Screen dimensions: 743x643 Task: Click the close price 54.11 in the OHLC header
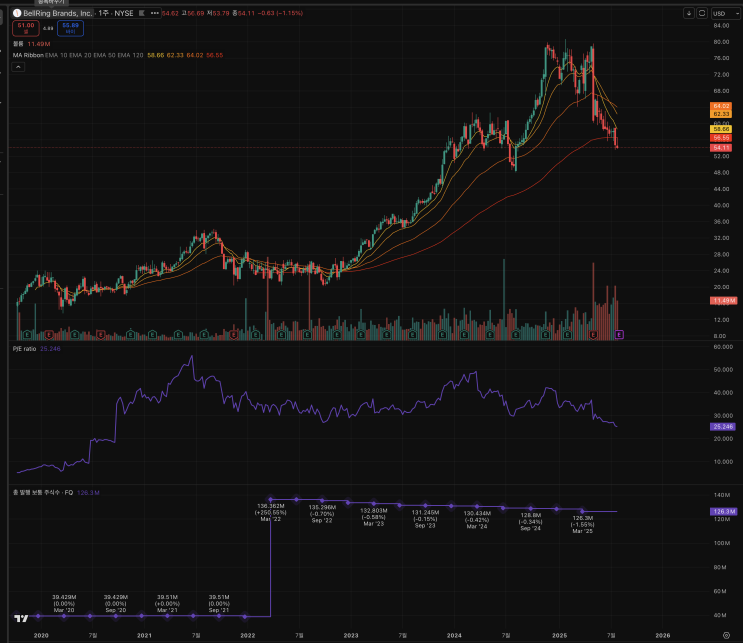246,13
